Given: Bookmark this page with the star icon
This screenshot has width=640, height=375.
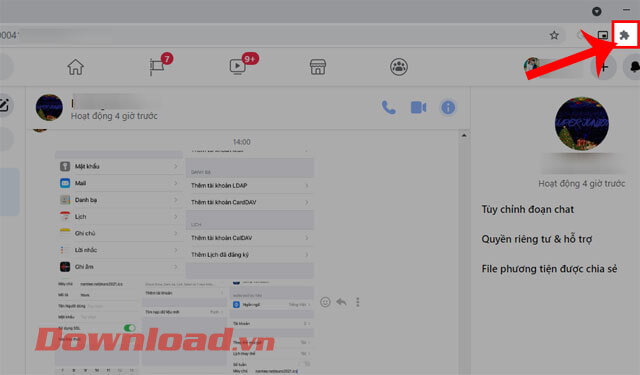Looking at the screenshot, I should [554, 36].
